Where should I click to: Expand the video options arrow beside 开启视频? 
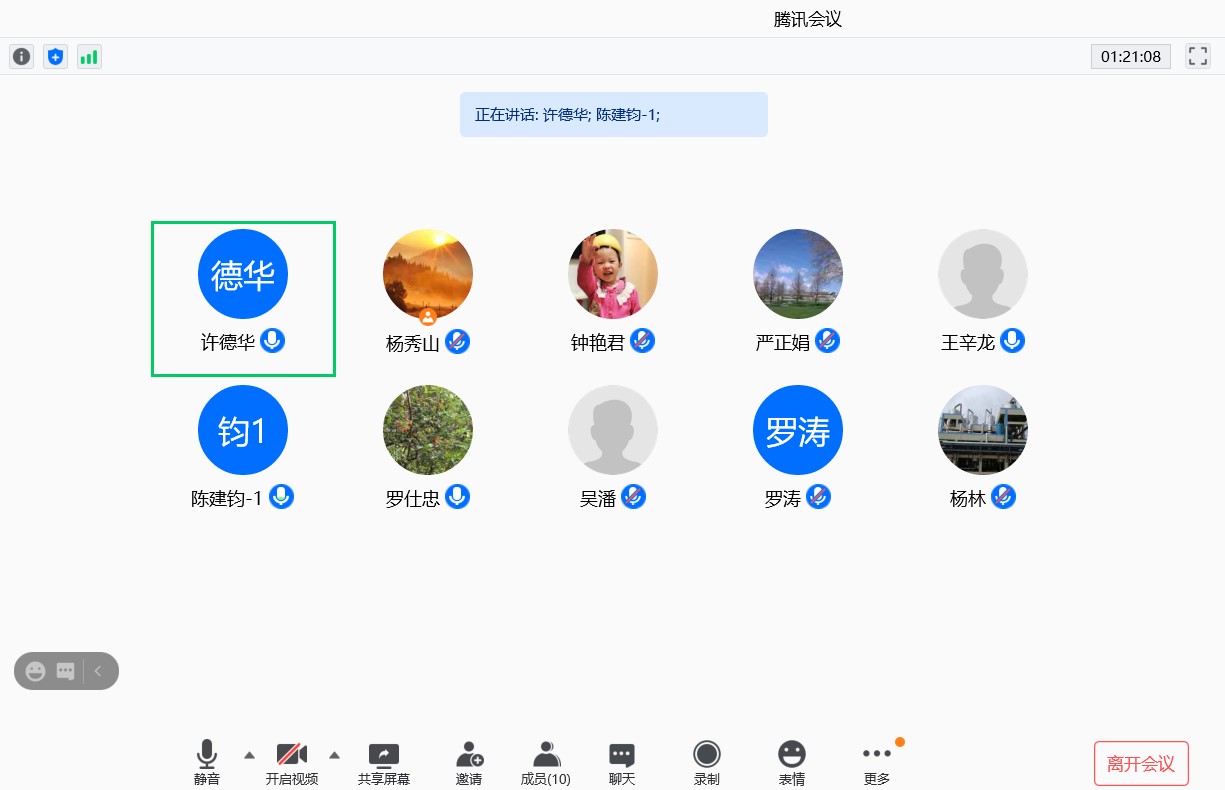point(335,755)
